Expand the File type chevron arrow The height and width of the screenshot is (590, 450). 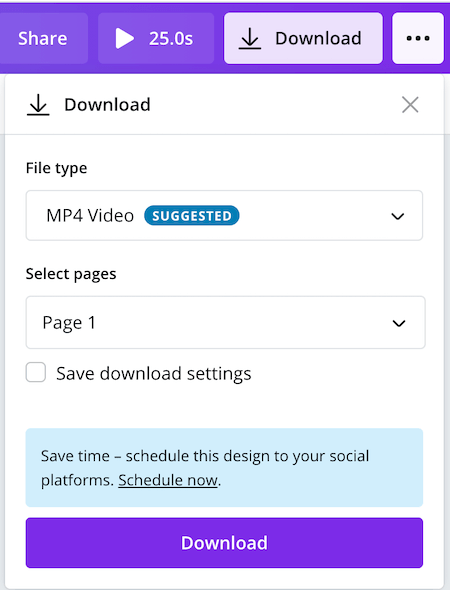pos(398,216)
